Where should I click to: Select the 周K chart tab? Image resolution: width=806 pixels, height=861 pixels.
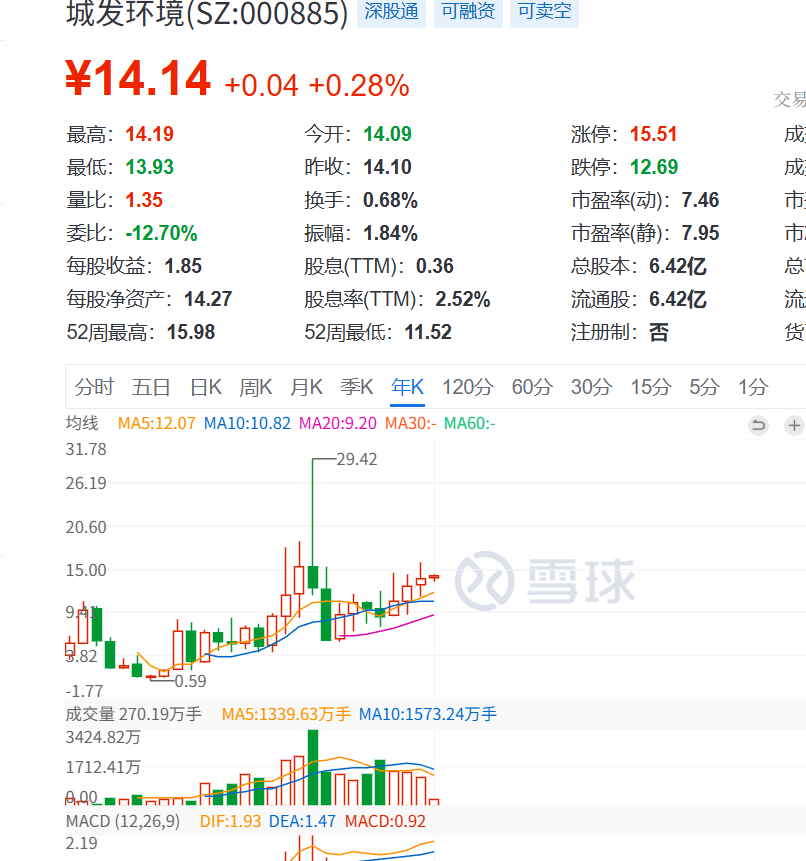256,387
